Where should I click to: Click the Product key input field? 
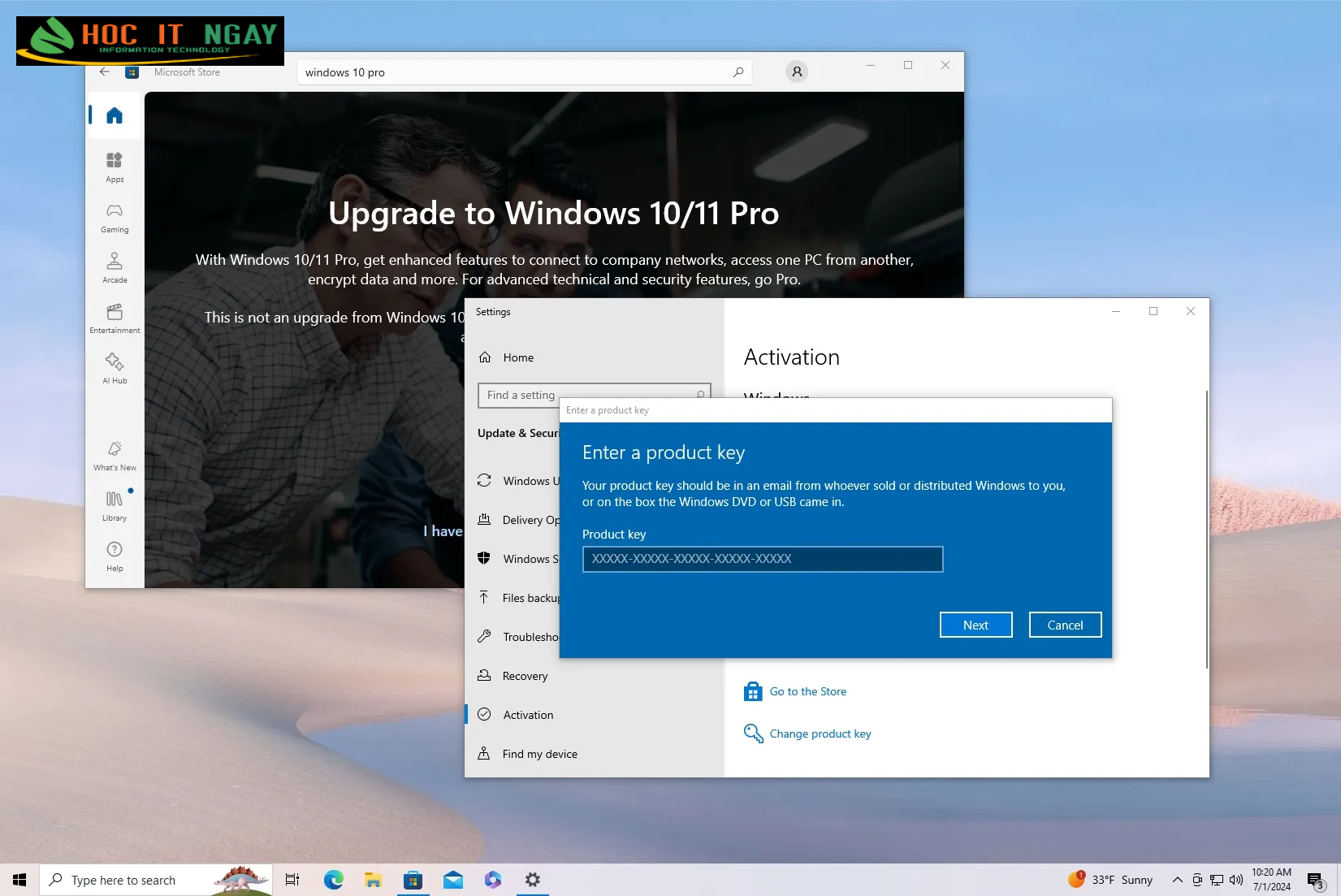pos(763,559)
